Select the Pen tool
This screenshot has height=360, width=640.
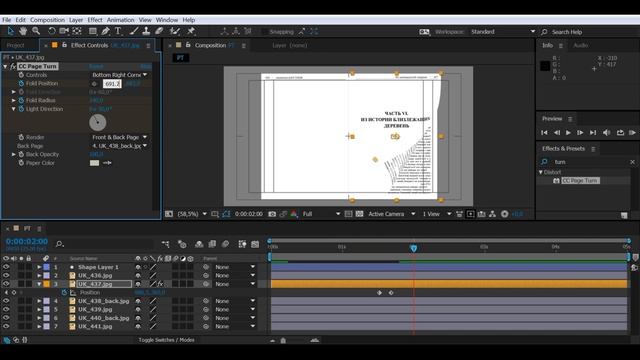point(105,31)
